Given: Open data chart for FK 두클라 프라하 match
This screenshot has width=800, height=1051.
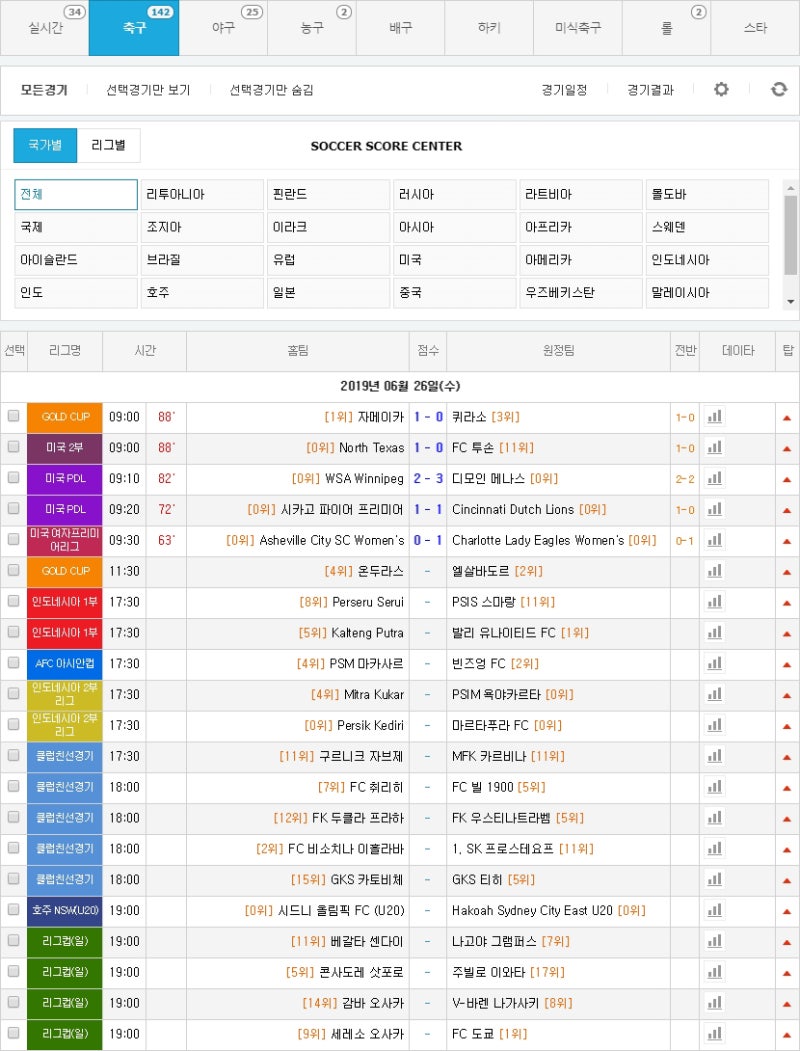Looking at the screenshot, I should click(714, 818).
